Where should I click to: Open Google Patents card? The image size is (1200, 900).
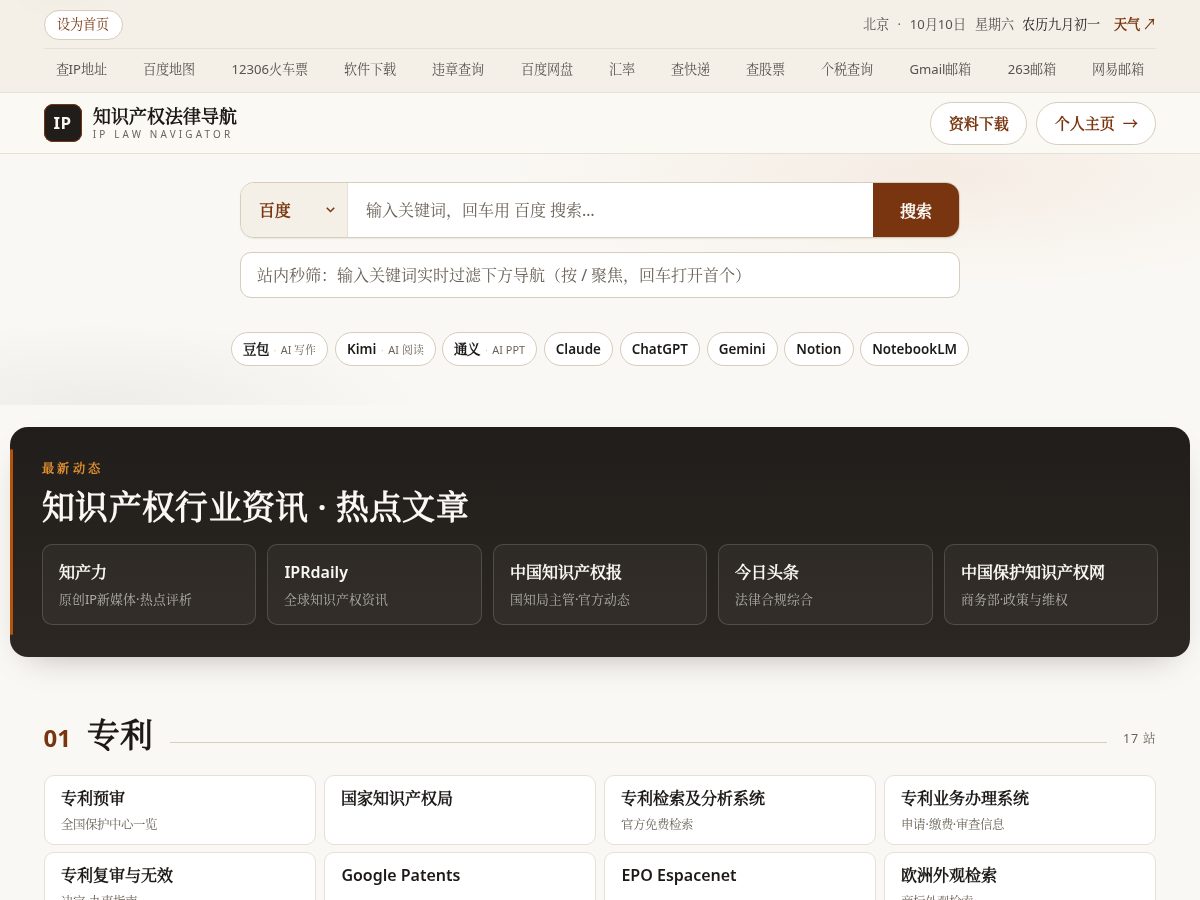coord(460,876)
